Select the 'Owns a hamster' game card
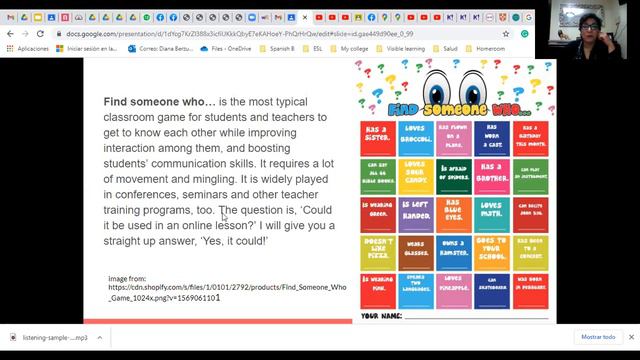Image resolution: width=640 pixels, height=360 pixels. click(454, 253)
